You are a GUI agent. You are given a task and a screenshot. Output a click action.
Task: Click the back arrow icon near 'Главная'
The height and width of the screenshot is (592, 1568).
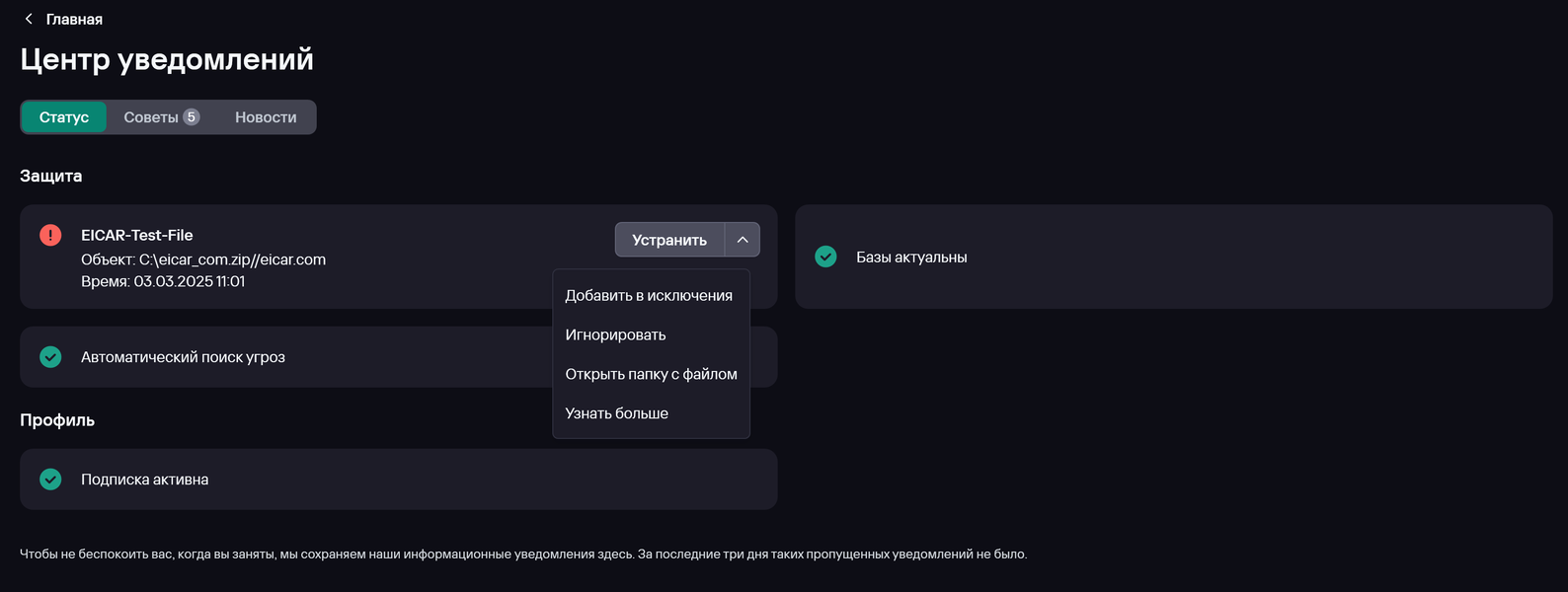tap(29, 19)
